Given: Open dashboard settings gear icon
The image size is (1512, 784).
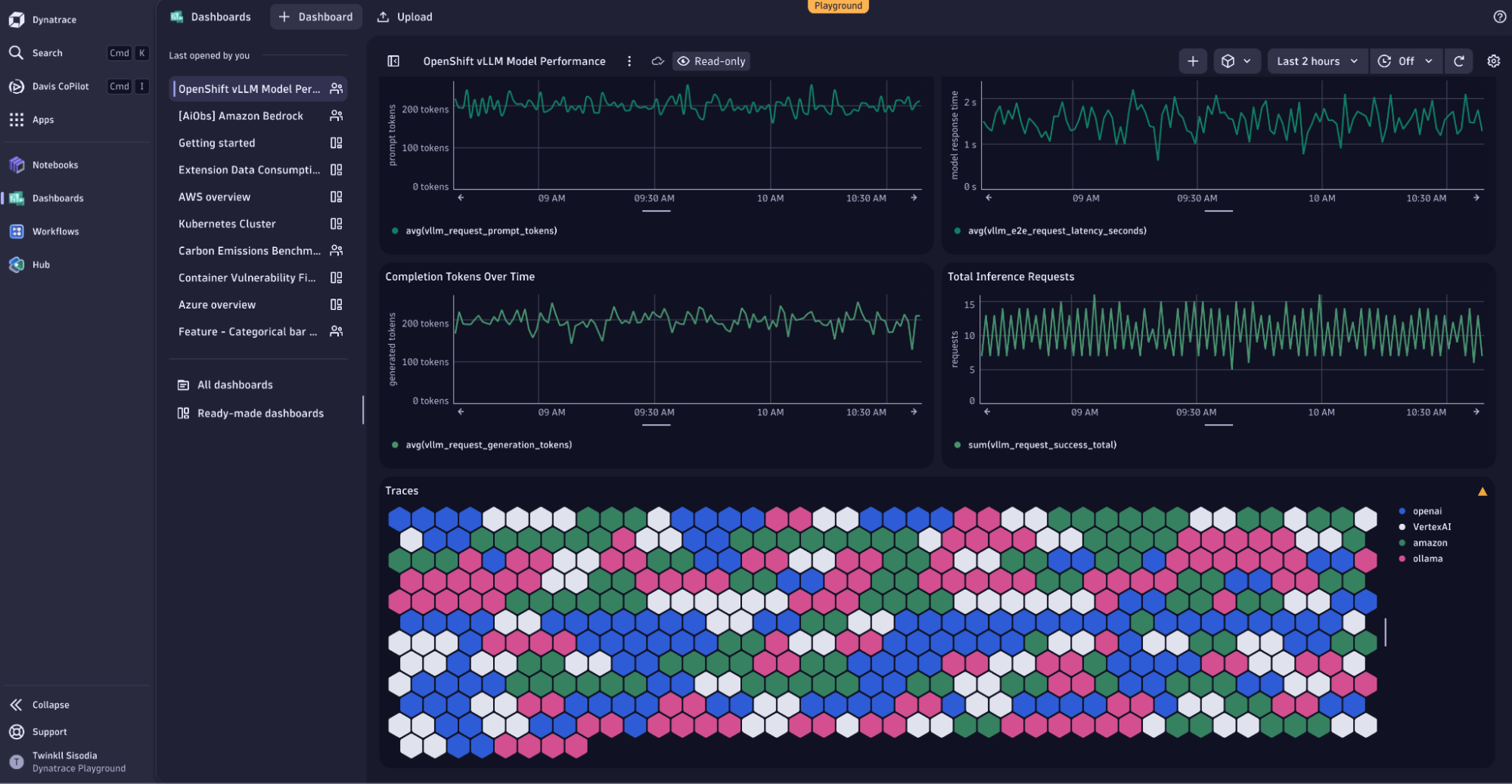Looking at the screenshot, I should pos(1493,61).
